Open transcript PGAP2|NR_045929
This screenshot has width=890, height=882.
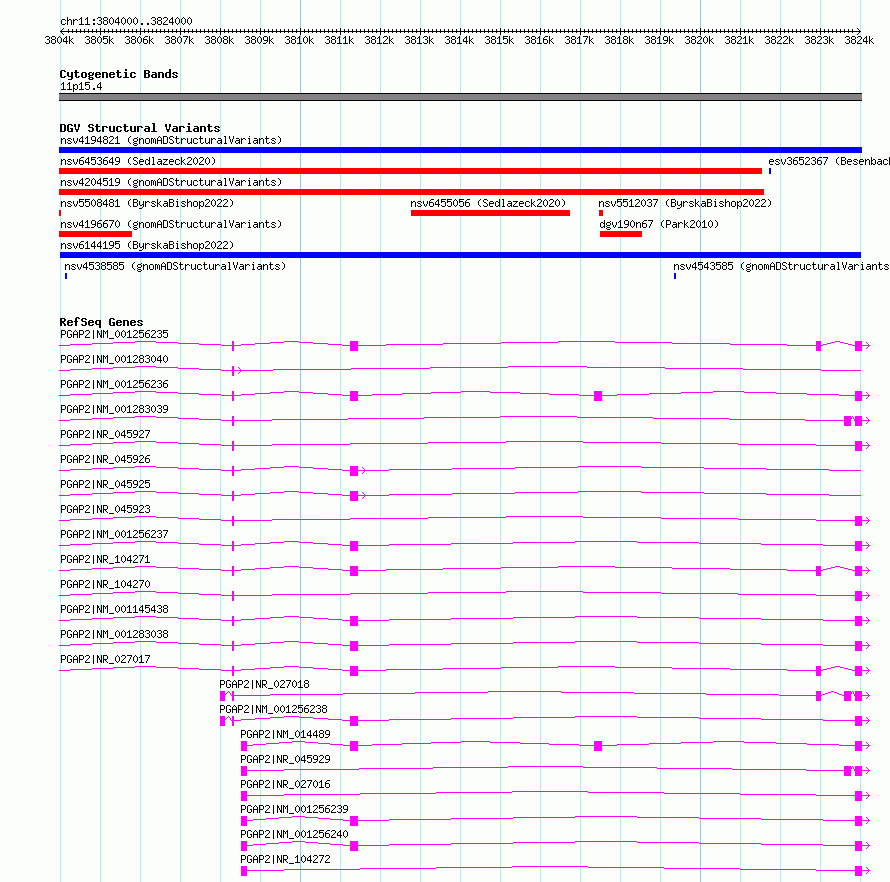pos(286,759)
